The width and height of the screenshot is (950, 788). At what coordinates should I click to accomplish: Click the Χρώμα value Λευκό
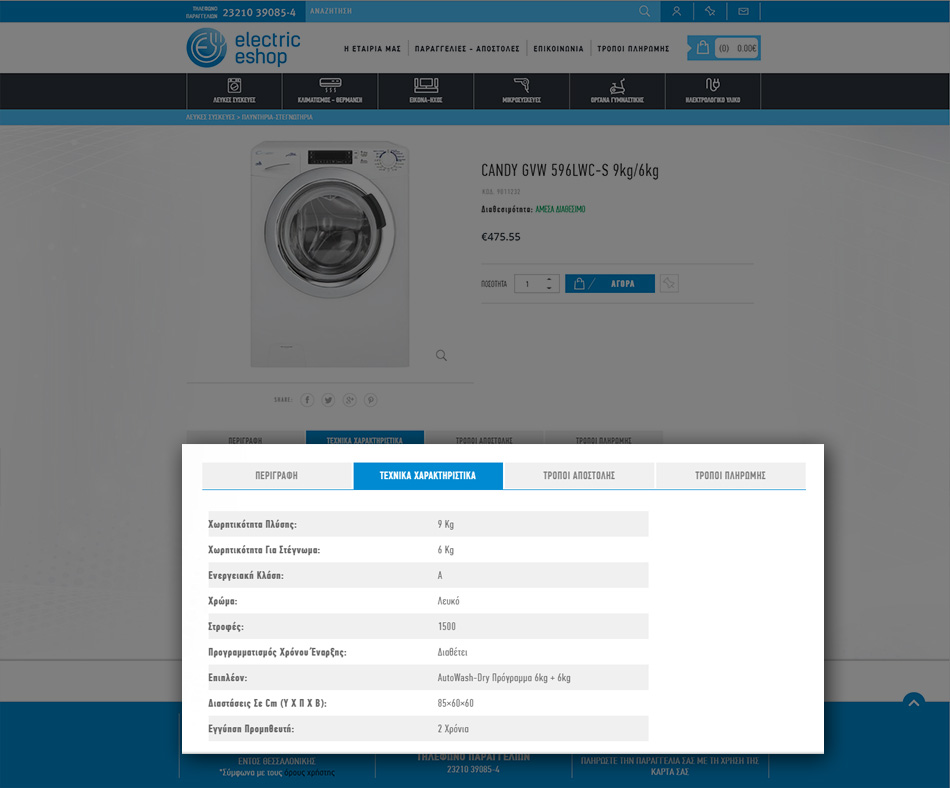(448, 601)
